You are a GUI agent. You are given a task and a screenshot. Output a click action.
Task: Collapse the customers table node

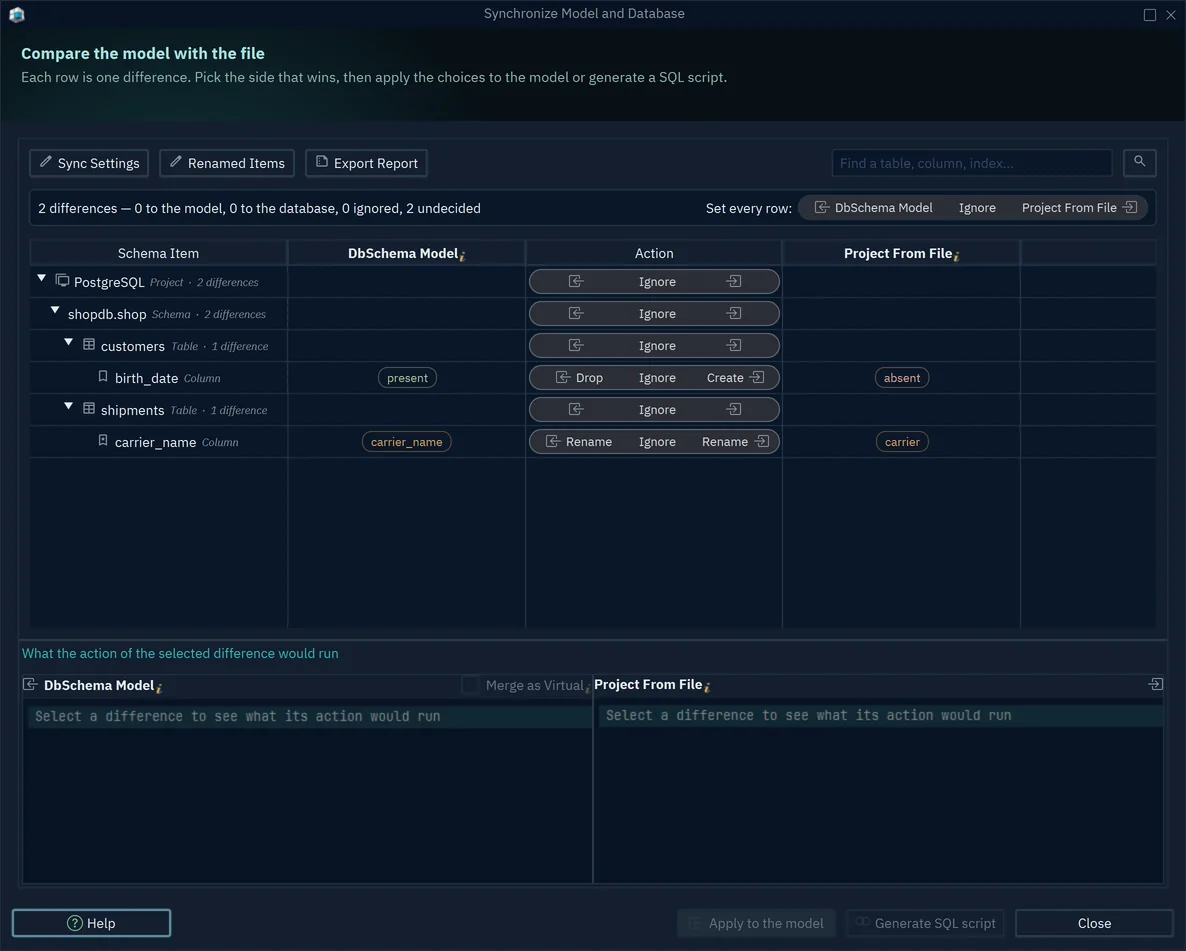(68, 343)
